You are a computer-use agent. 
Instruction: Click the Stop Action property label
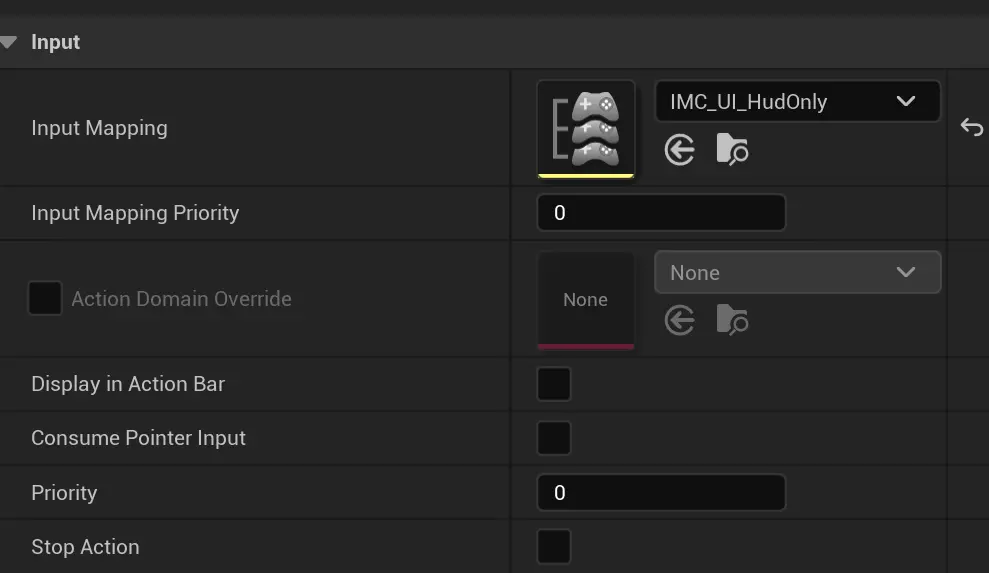click(x=85, y=547)
